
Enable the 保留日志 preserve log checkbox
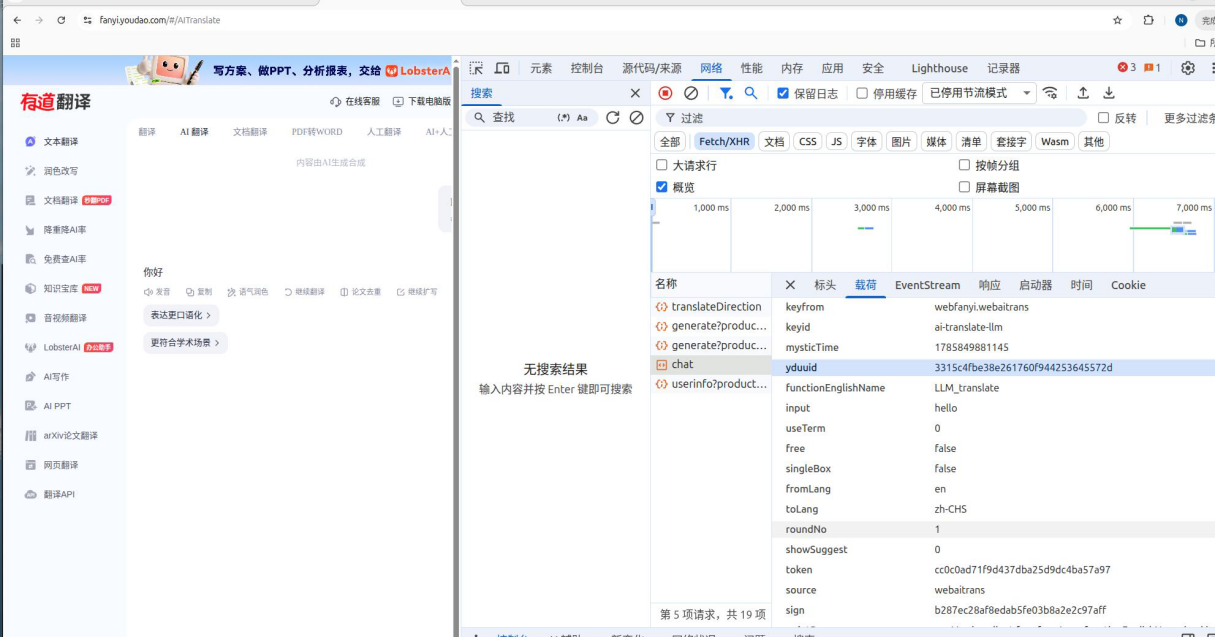[783, 93]
